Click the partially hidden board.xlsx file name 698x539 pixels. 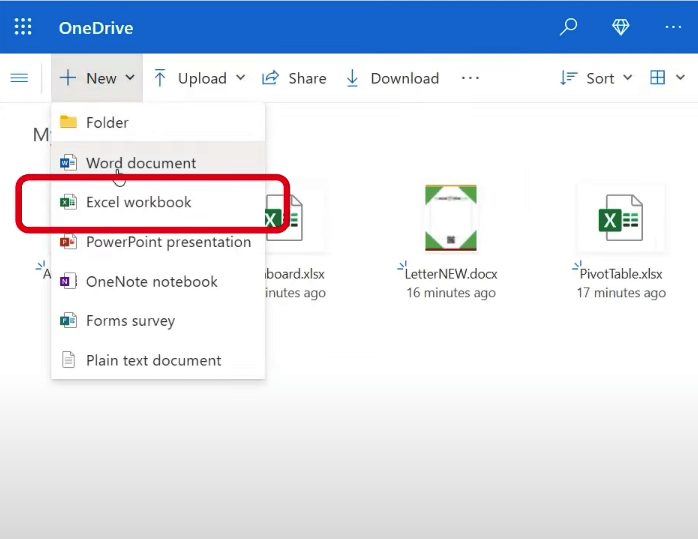point(295,274)
